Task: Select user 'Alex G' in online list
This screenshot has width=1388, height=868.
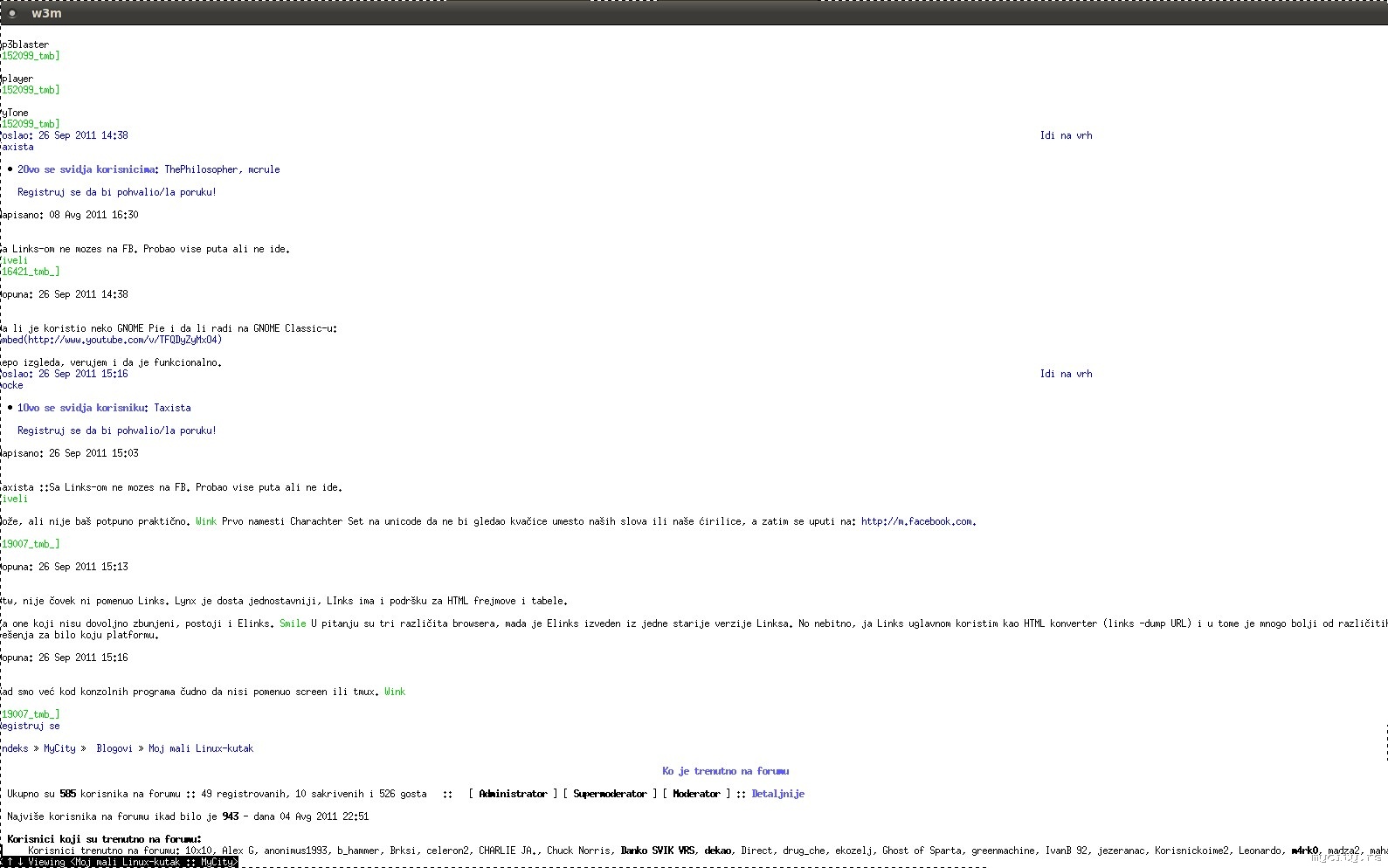Action: coord(238,851)
